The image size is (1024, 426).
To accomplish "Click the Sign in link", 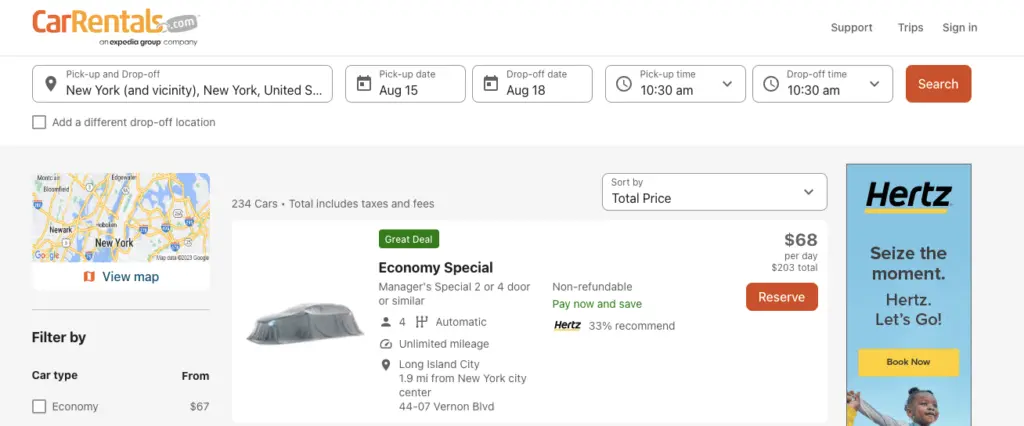I will tap(959, 28).
